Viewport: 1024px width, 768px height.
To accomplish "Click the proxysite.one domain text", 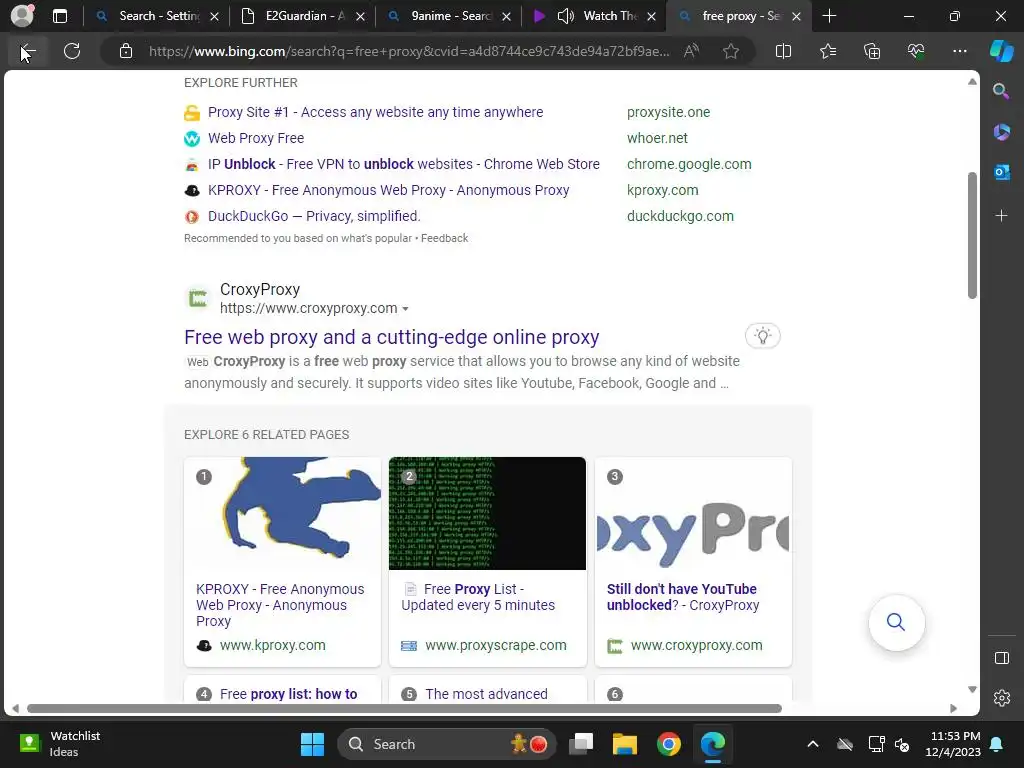I will tap(668, 112).
